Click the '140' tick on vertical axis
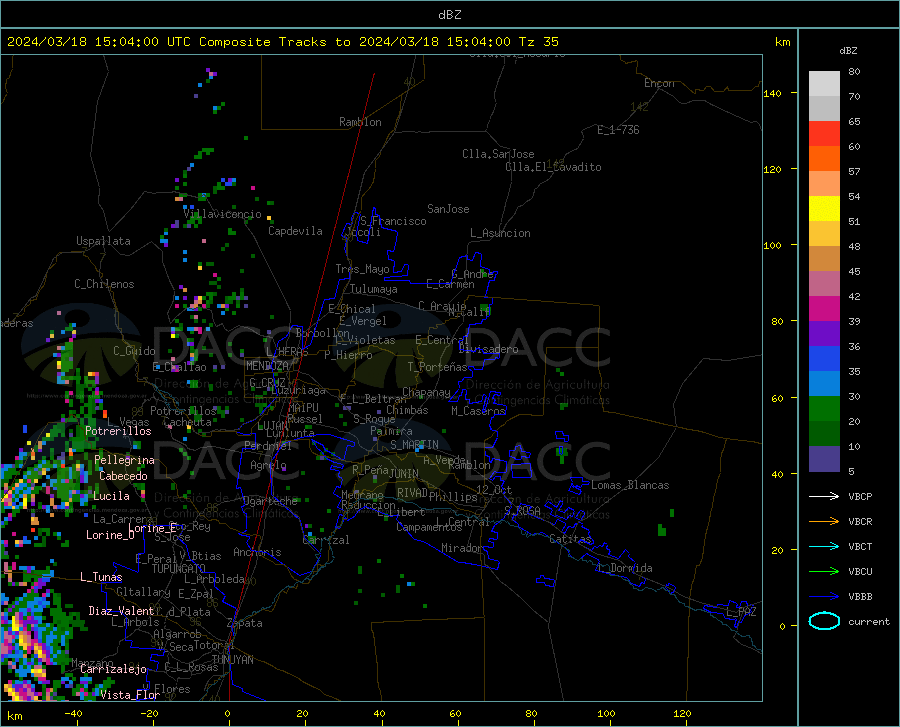The width and height of the screenshot is (900, 727). 772,93
